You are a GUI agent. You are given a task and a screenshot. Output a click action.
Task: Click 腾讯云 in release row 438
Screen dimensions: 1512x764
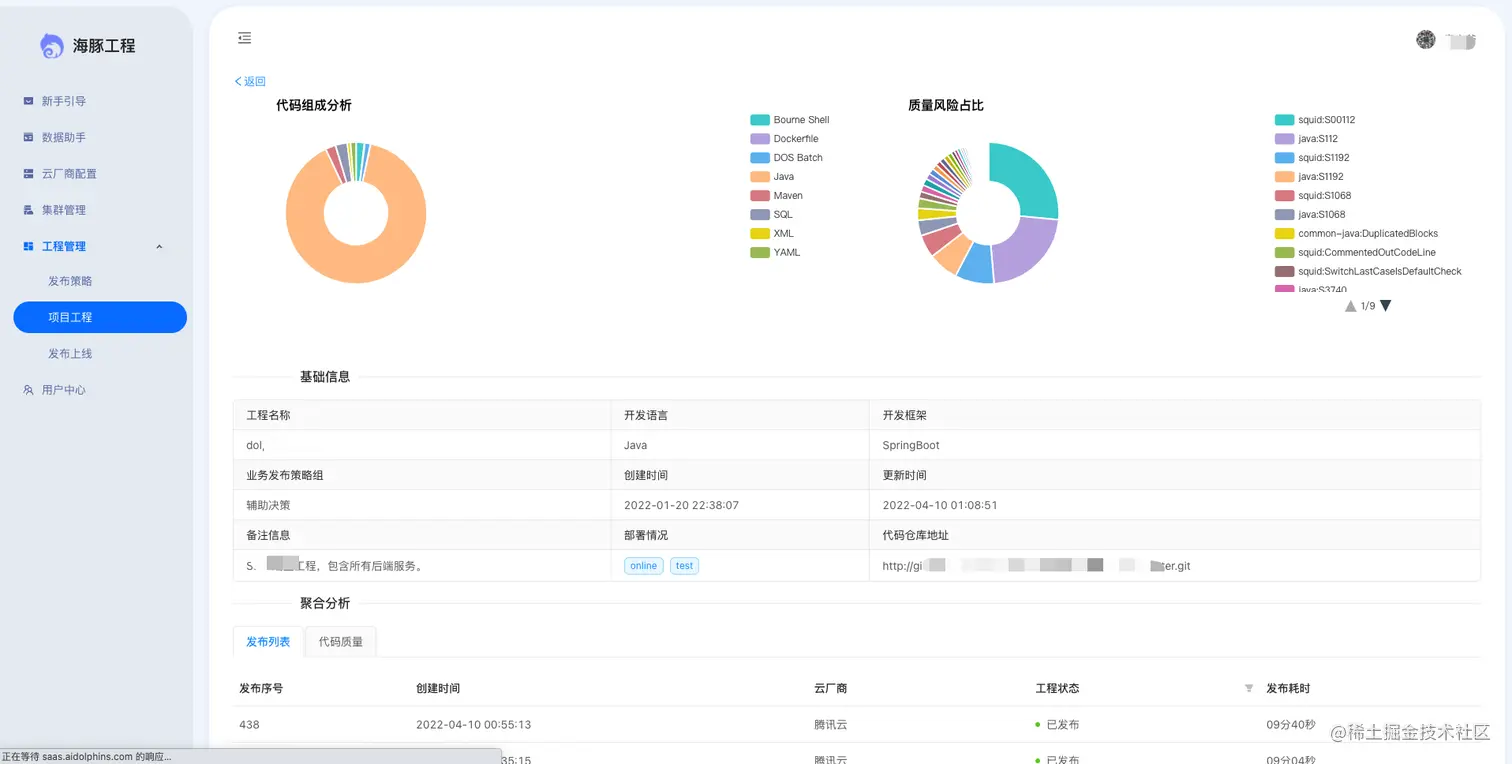click(x=831, y=725)
